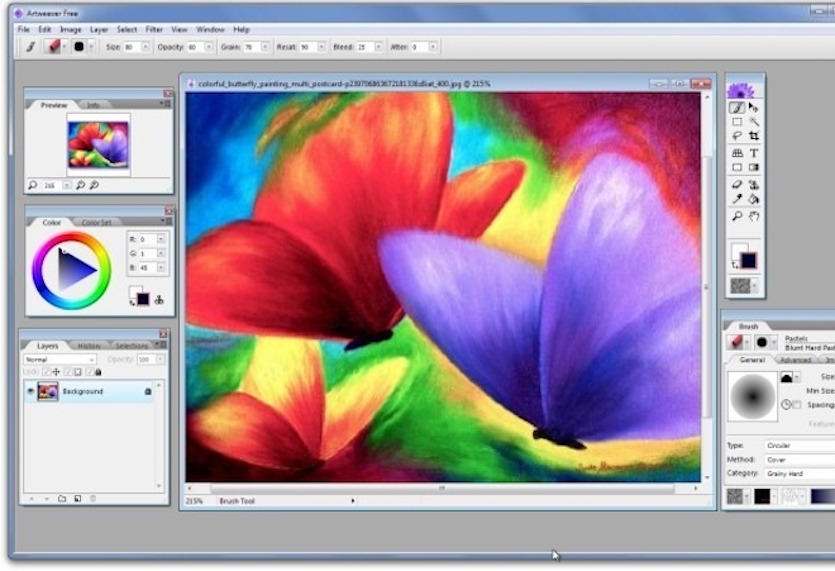Viewport: 835px width, 571px height.
Task: Activate the Lasso tool
Action: (x=737, y=136)
